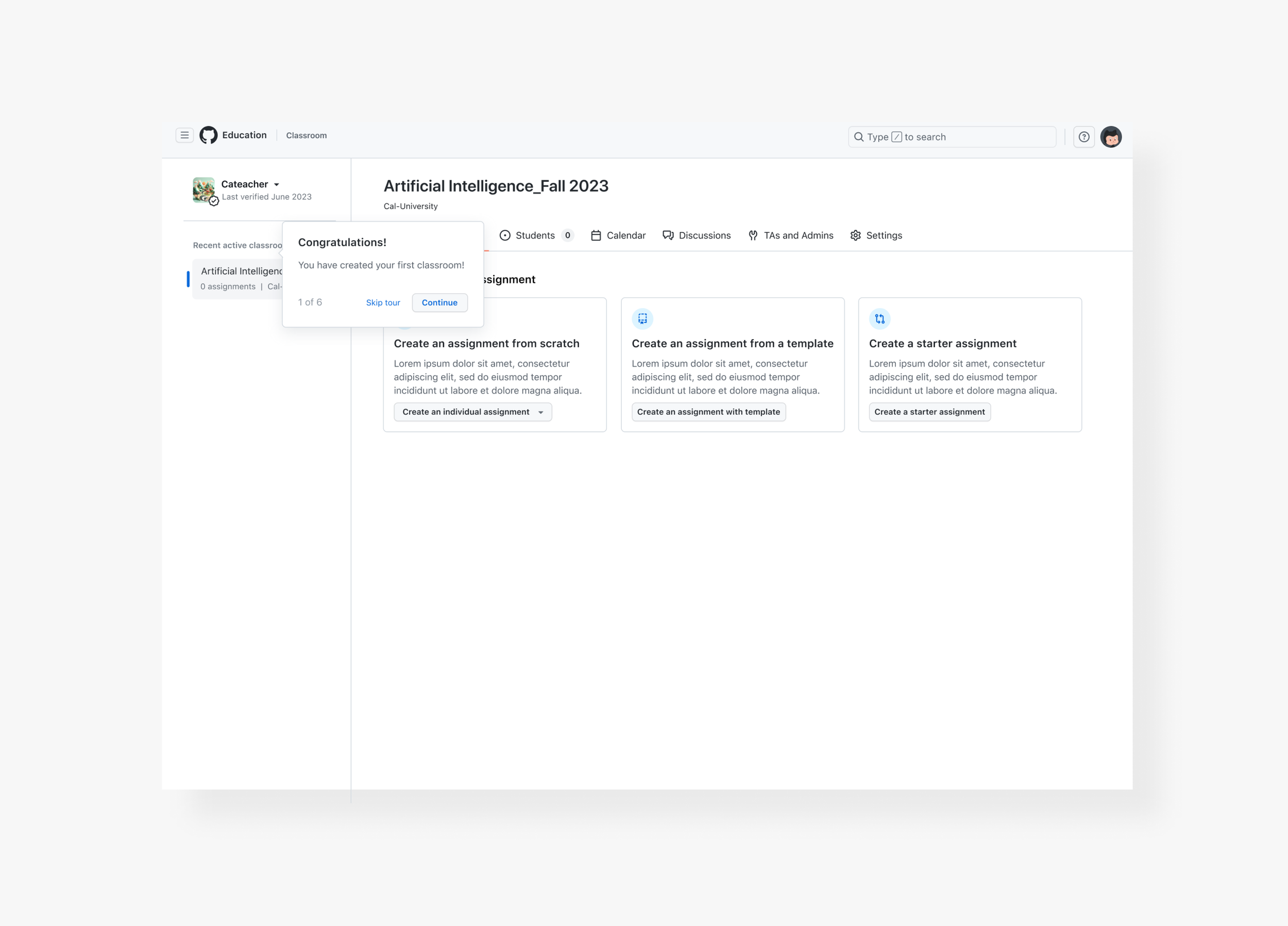The image size is (1288, 926).
Task: Click the template assignment card icon
Action: [642, 318]
